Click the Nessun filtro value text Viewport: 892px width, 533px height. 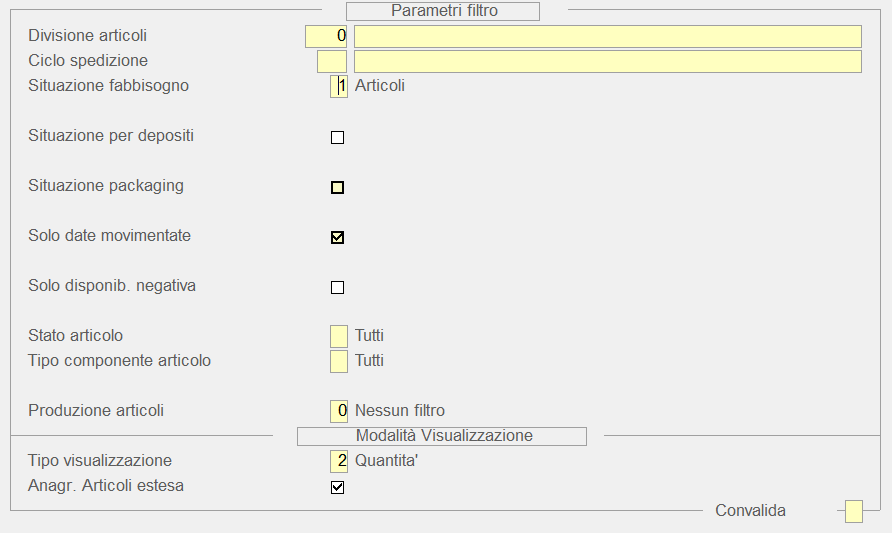[x=399, y=410]
